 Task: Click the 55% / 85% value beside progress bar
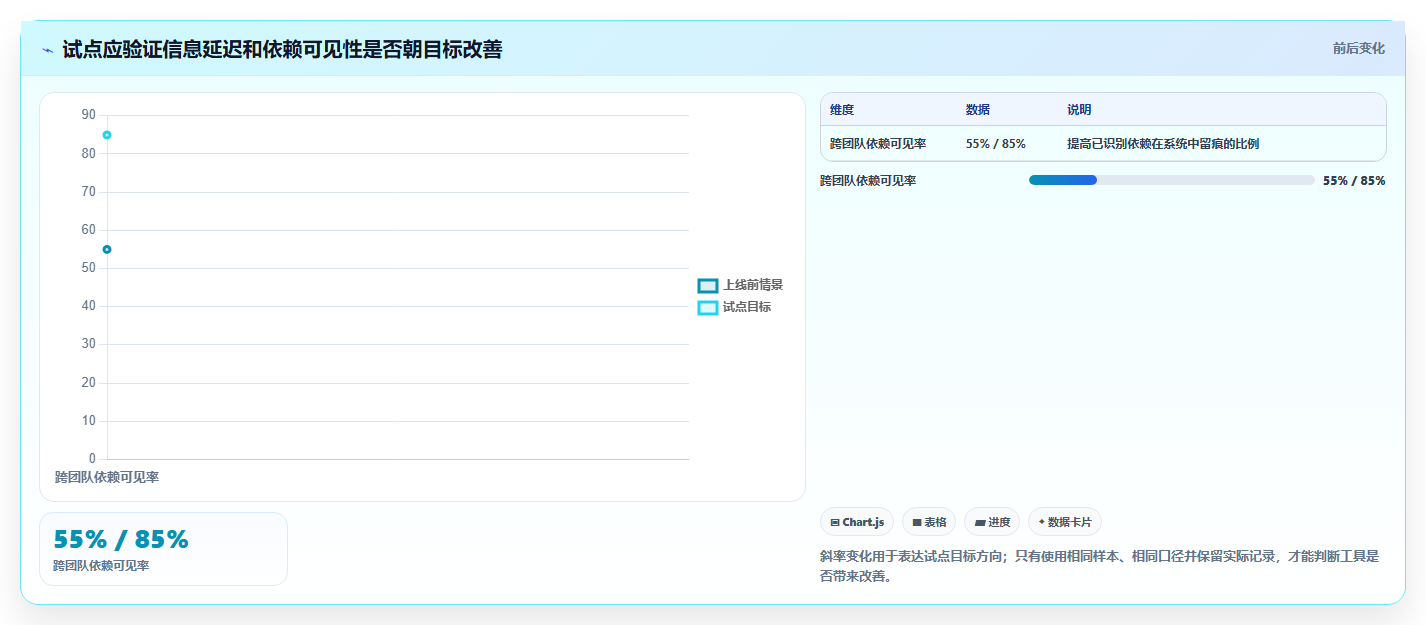(x=1354, y=181)
